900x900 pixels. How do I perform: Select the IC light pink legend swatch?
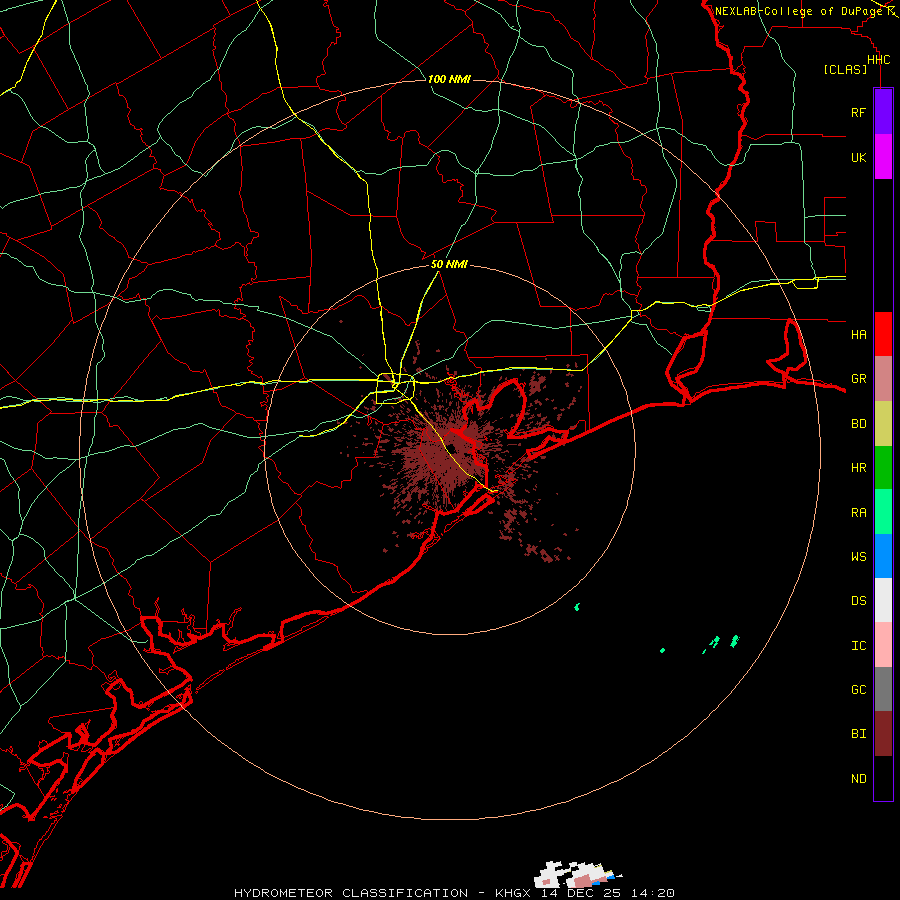pos(883,645)
